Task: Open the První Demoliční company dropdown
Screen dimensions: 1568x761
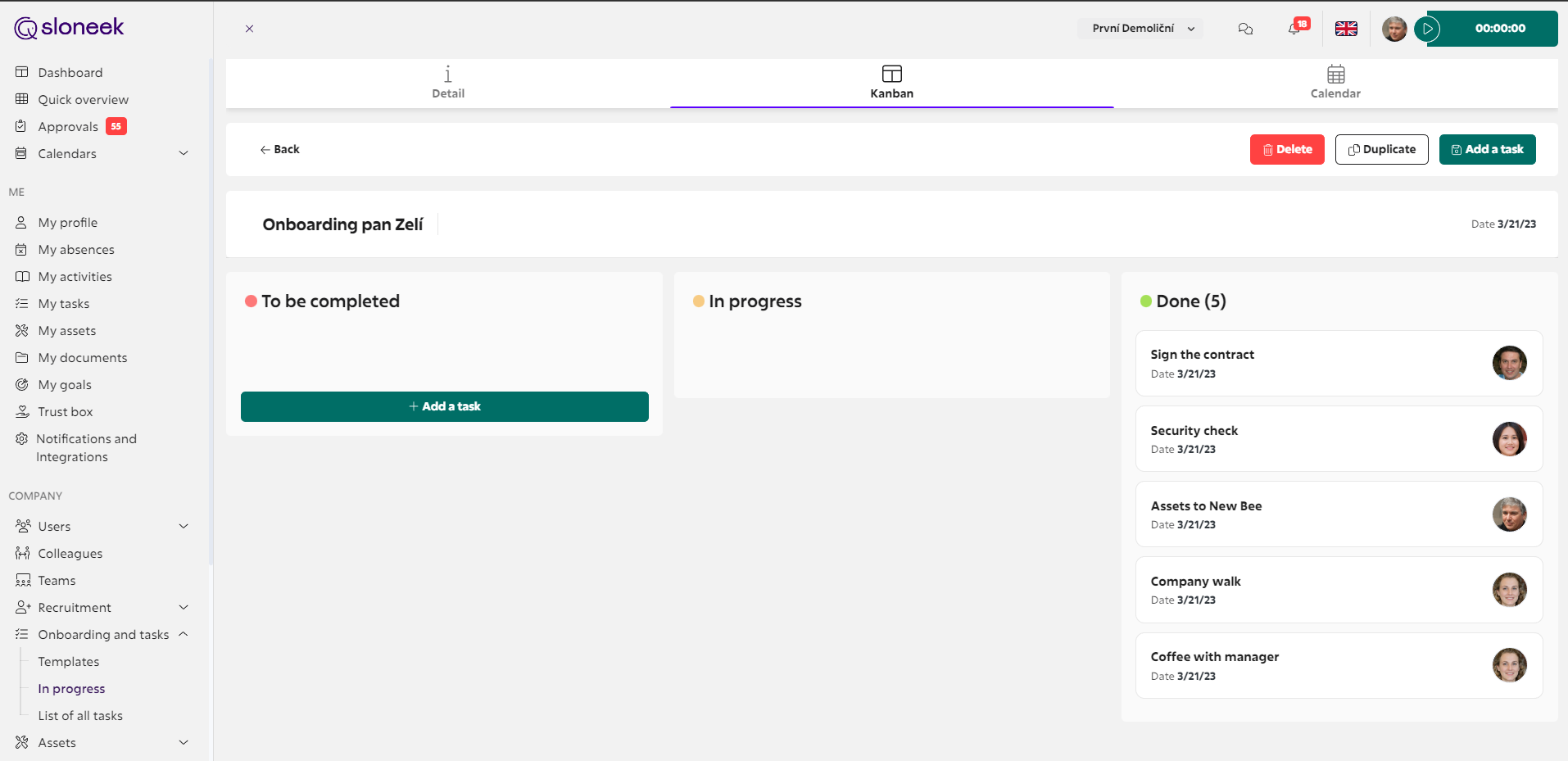Action: click(1140, 29)
